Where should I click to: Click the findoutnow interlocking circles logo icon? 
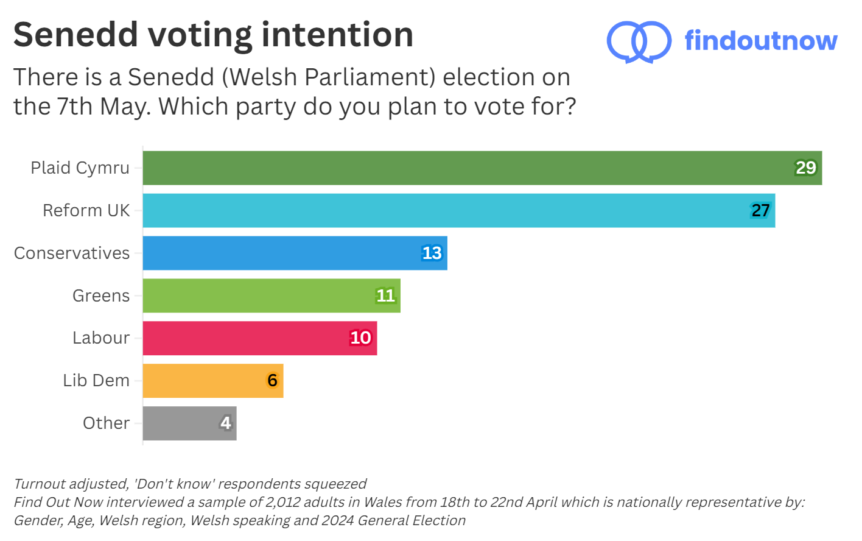coord(639,40)
